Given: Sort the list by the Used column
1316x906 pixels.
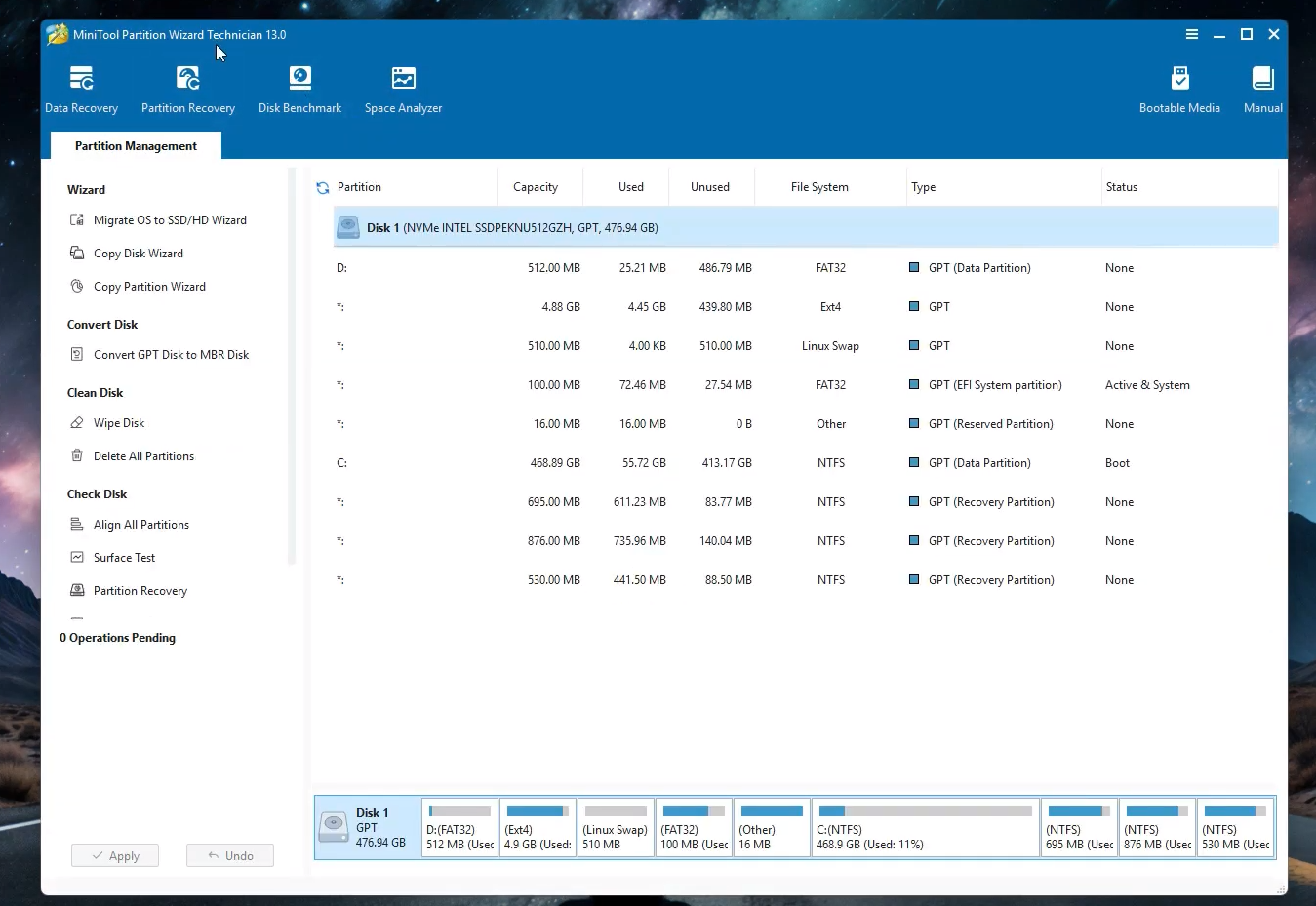Looking at the screenshot, I should click(x=626, y=187).
